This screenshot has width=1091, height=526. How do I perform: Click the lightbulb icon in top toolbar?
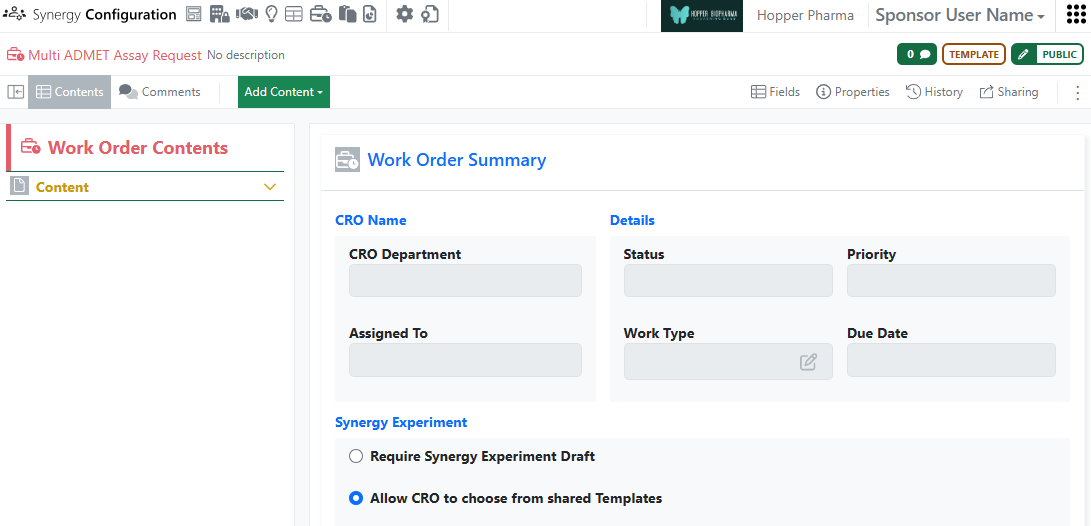(x=271, y=15)
